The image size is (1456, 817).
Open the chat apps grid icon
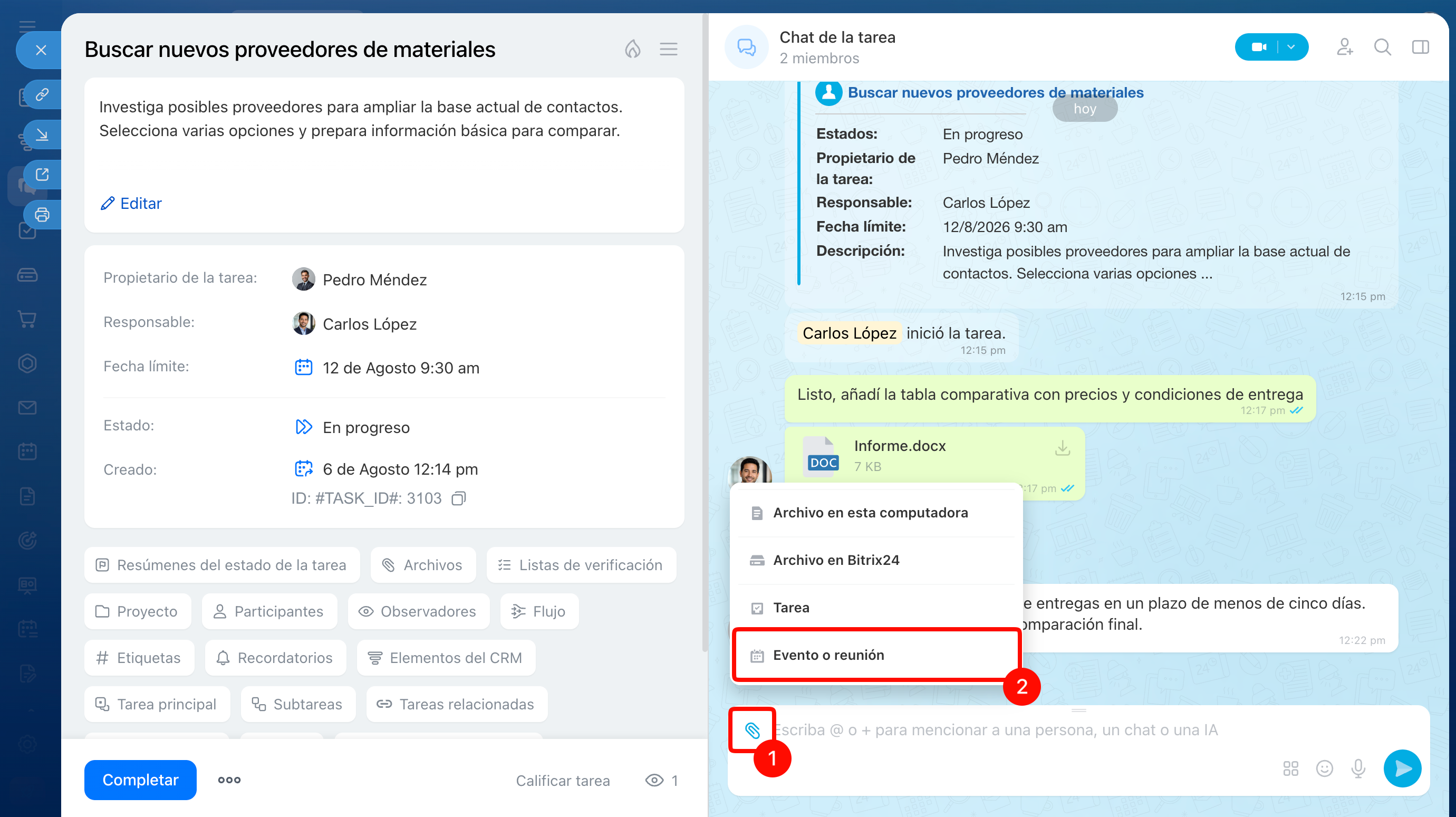1290,768
